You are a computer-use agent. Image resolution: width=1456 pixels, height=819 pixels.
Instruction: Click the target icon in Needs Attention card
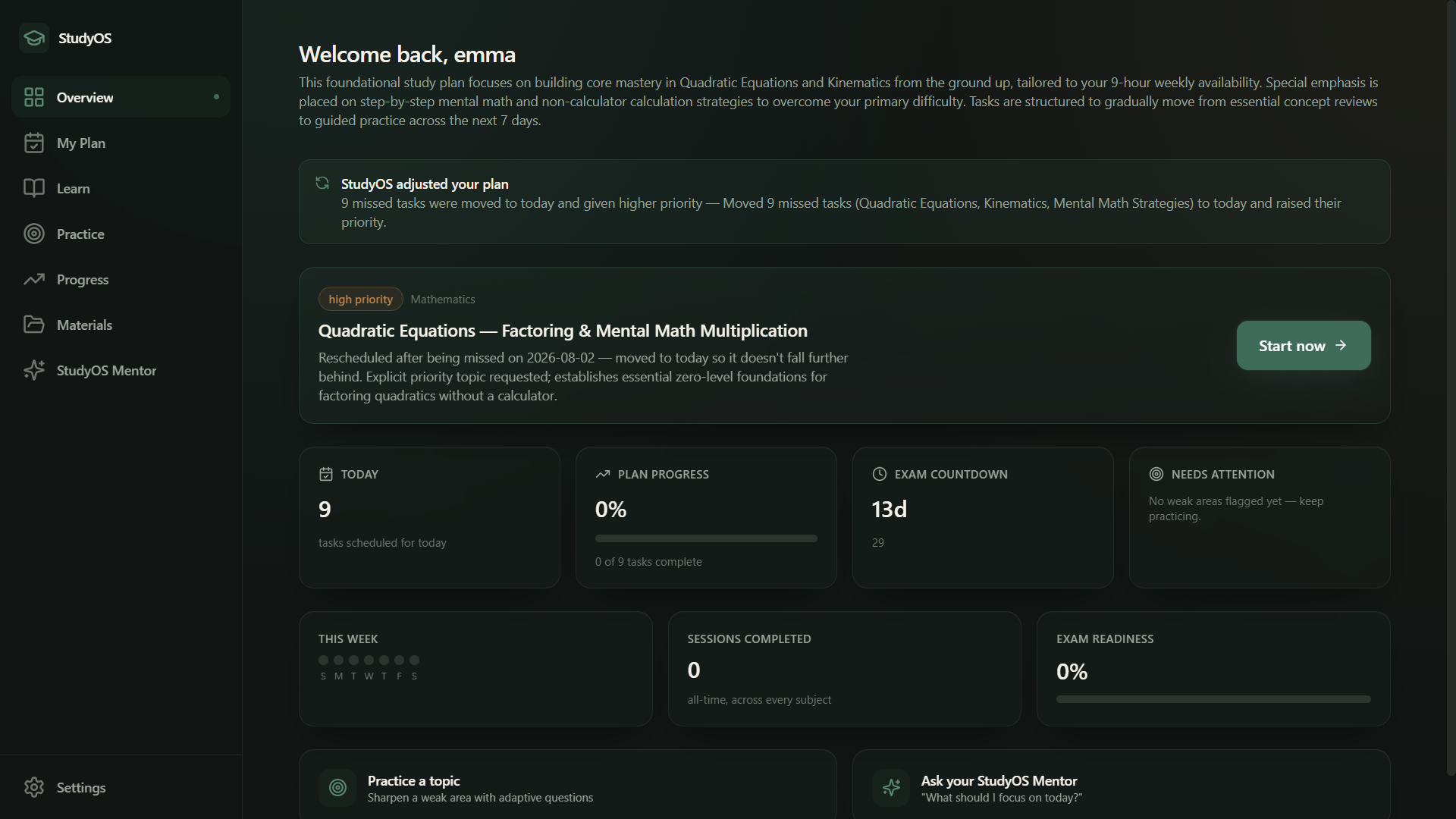pyautogui.click(x=1156, y=474)
